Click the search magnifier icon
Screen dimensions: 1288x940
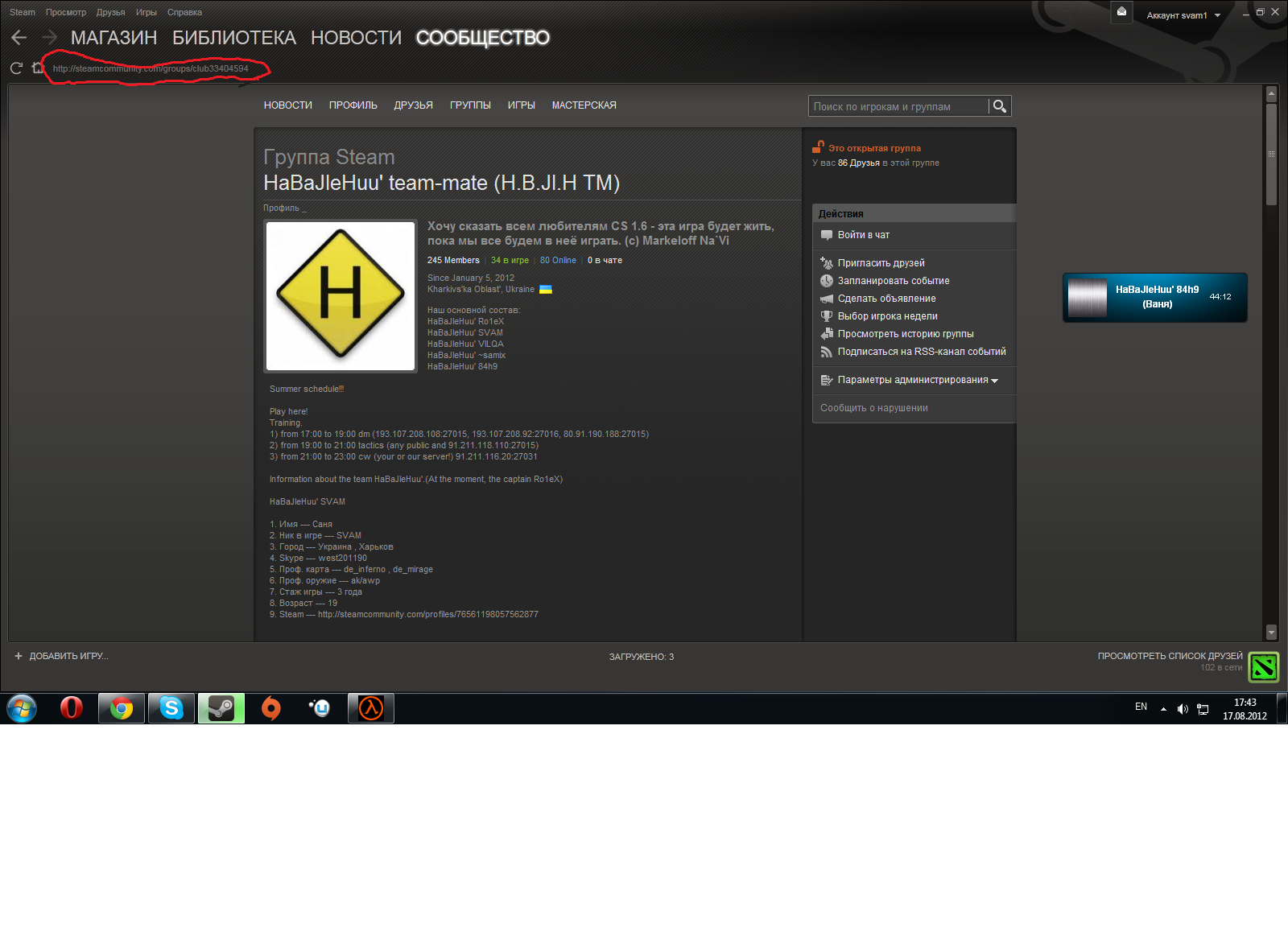pyautogui.click(x=1000, y=106)
